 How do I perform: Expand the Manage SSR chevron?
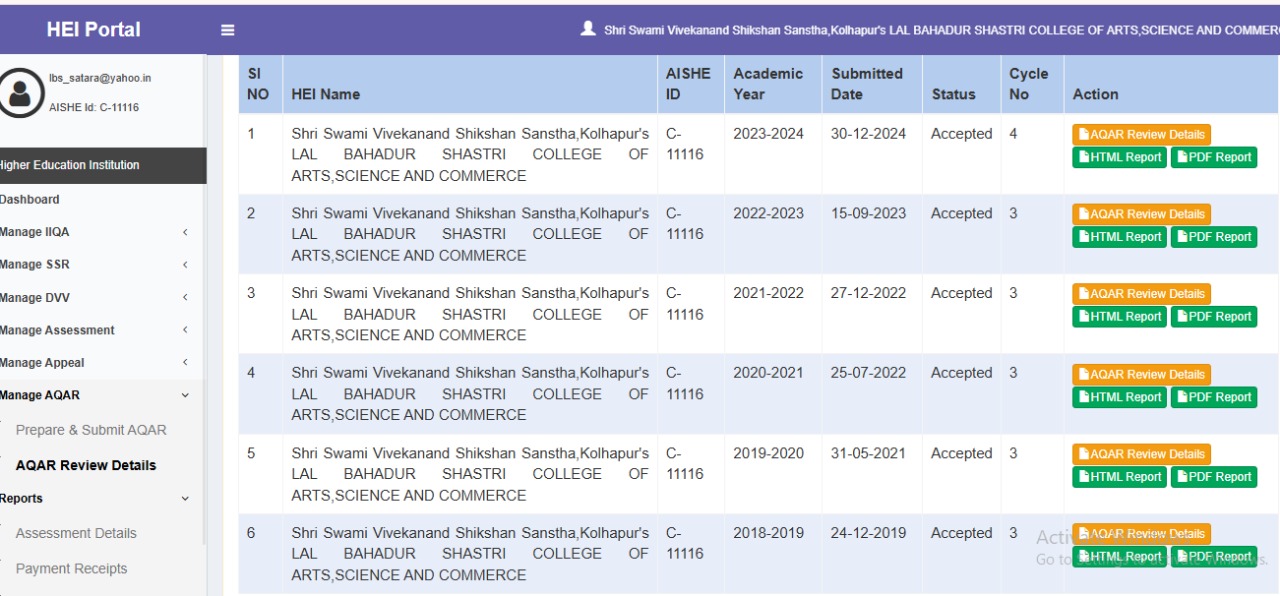pyautogui.click(x=185, y=265)
